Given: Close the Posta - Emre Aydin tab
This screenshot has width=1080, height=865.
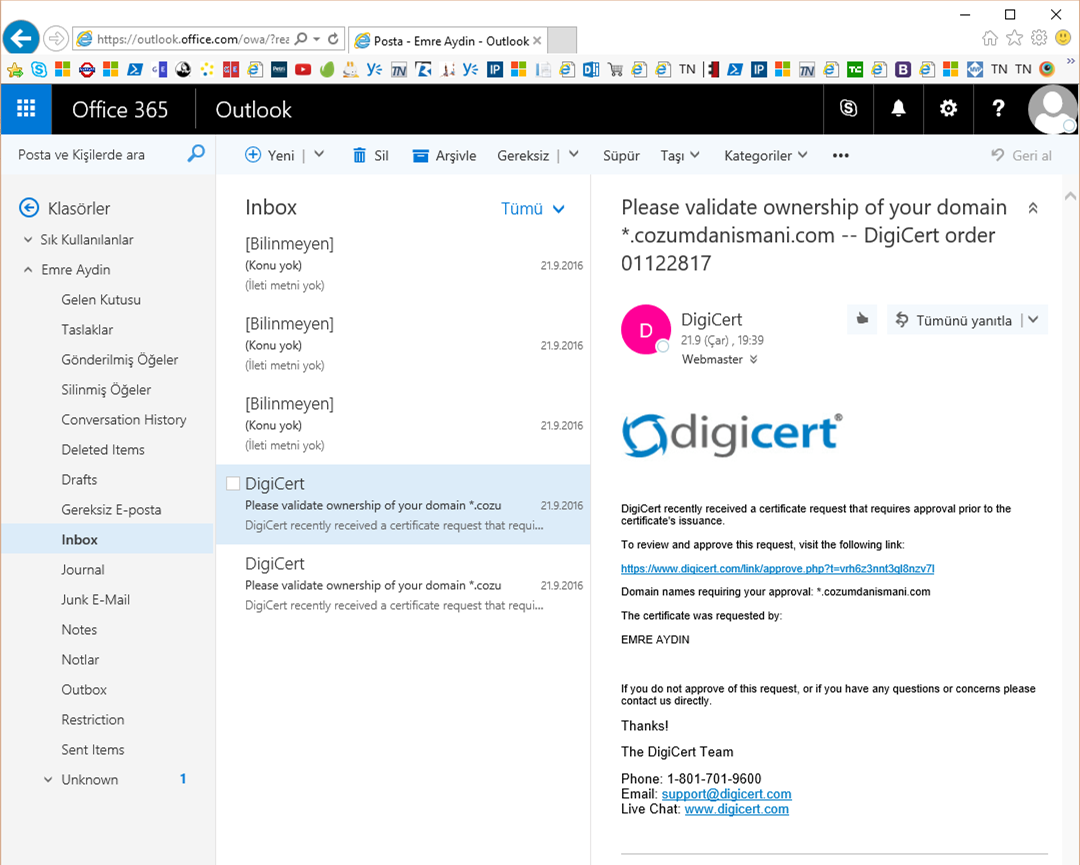Looking at the screenshot, I should pos(537,41).
